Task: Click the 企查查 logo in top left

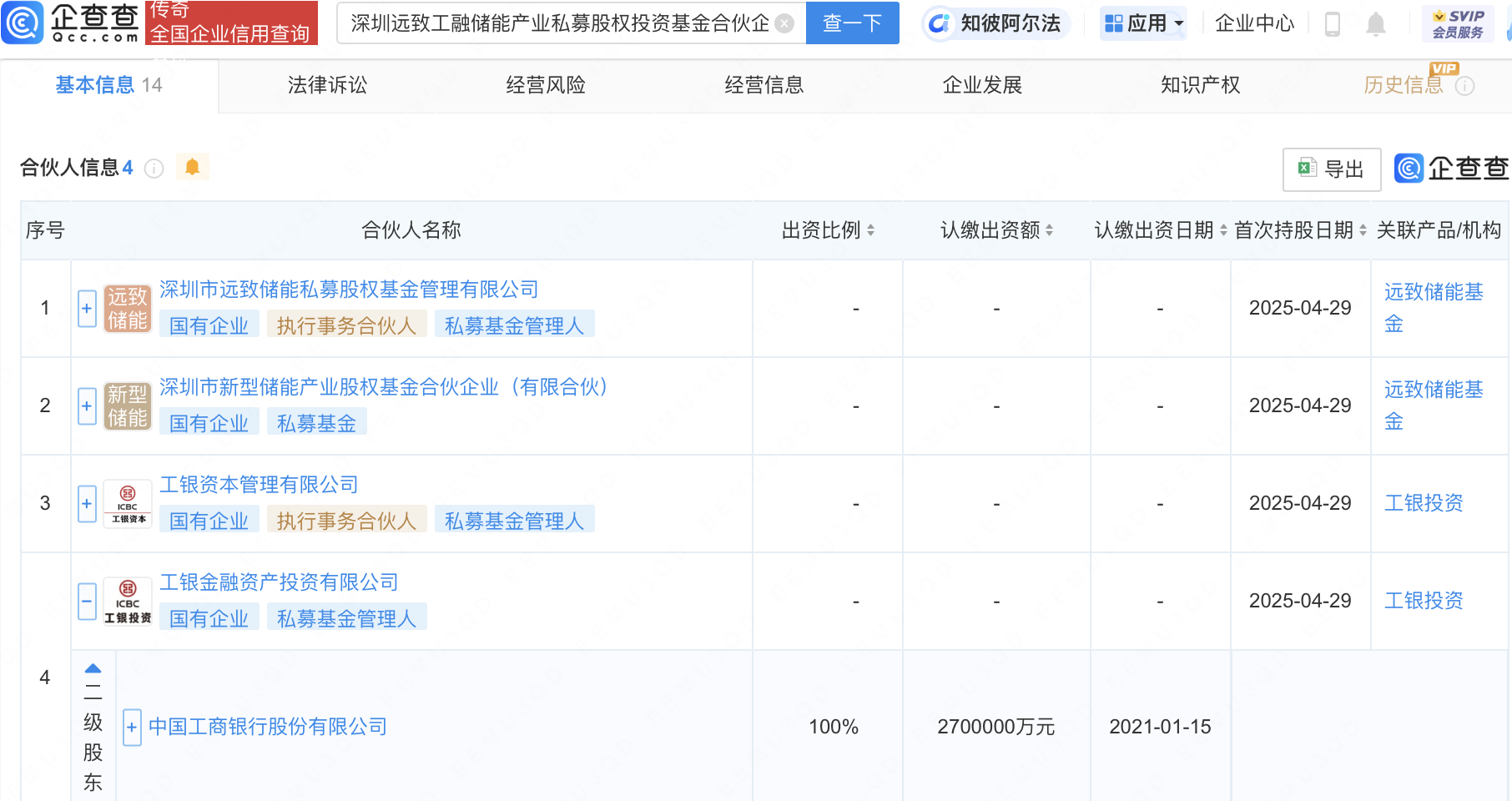Action: point(71,23)
